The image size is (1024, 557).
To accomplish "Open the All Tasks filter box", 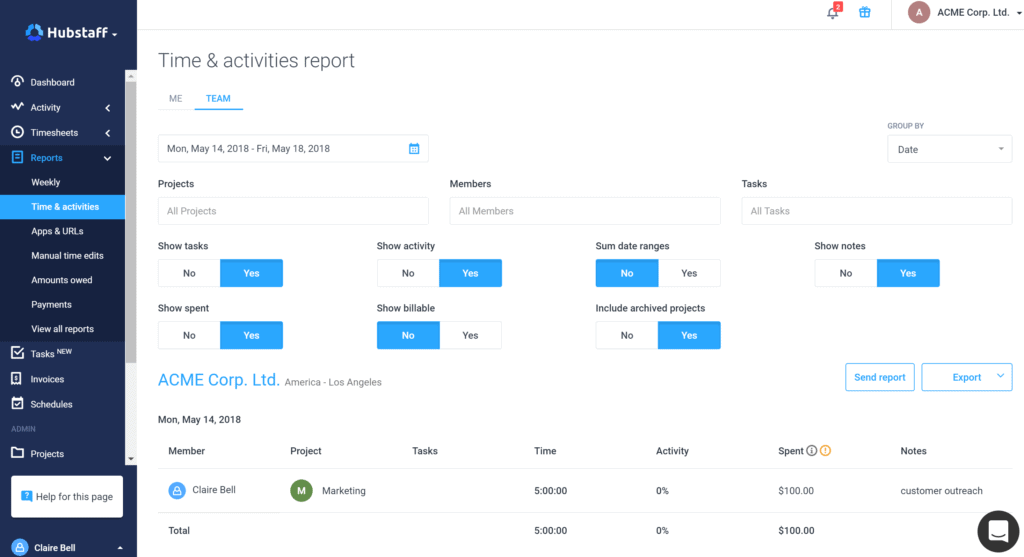I will point(877,211).
